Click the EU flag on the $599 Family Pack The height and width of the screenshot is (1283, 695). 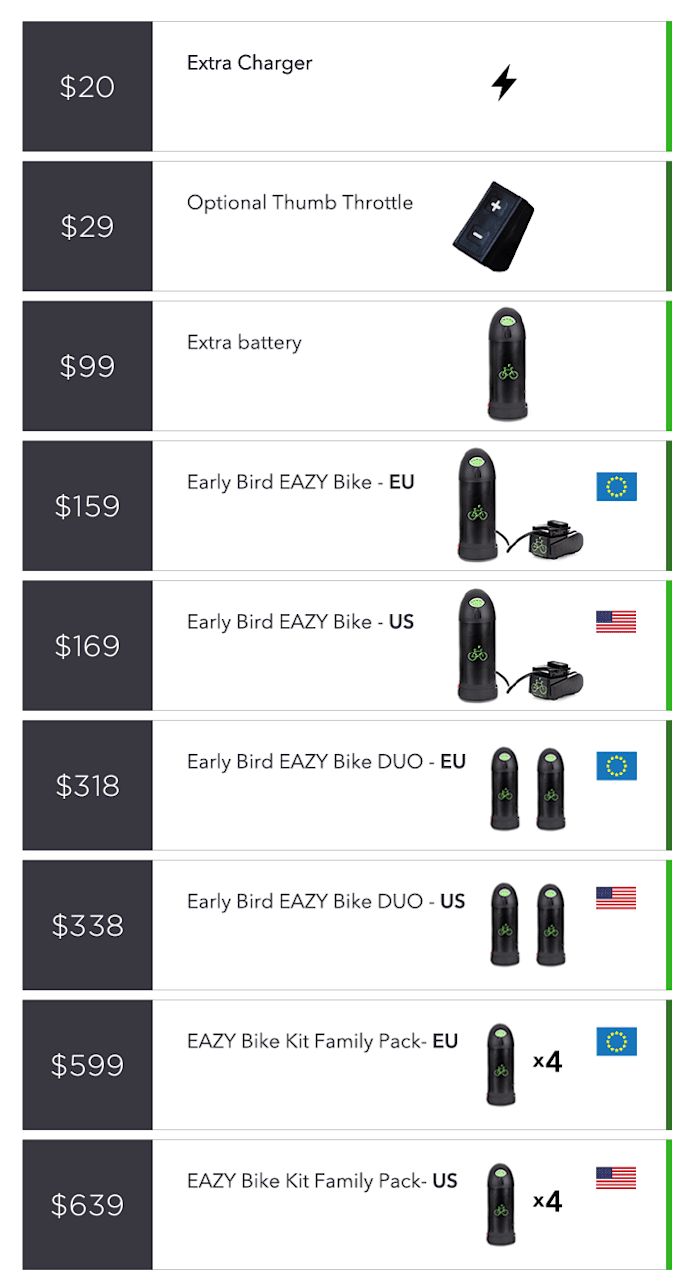(x=616, y=1042)
